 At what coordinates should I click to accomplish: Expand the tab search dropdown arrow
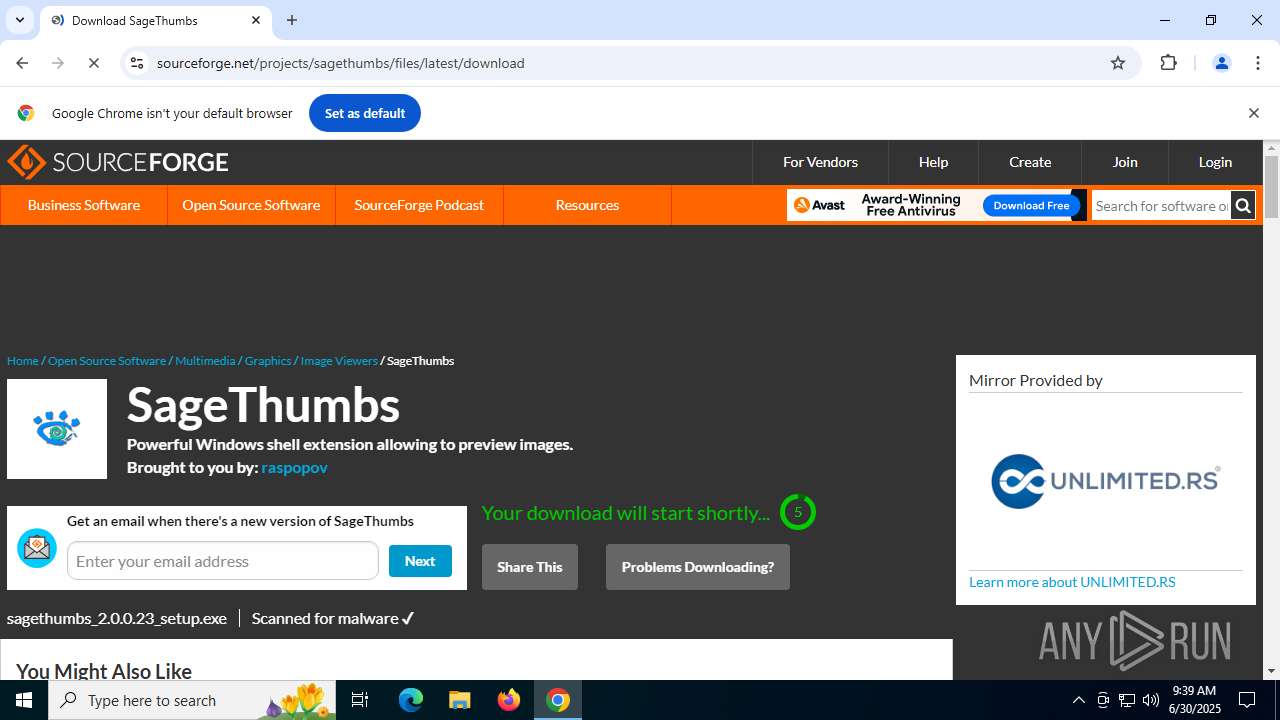pyautogui.click(x=20, y=20)
